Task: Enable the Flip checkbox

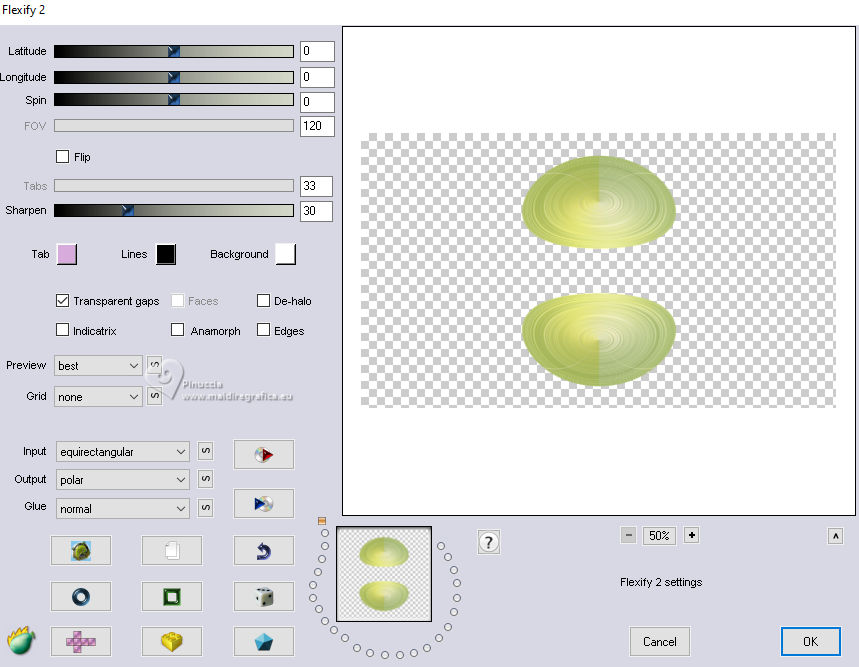Action: click(x=62, y=157)
